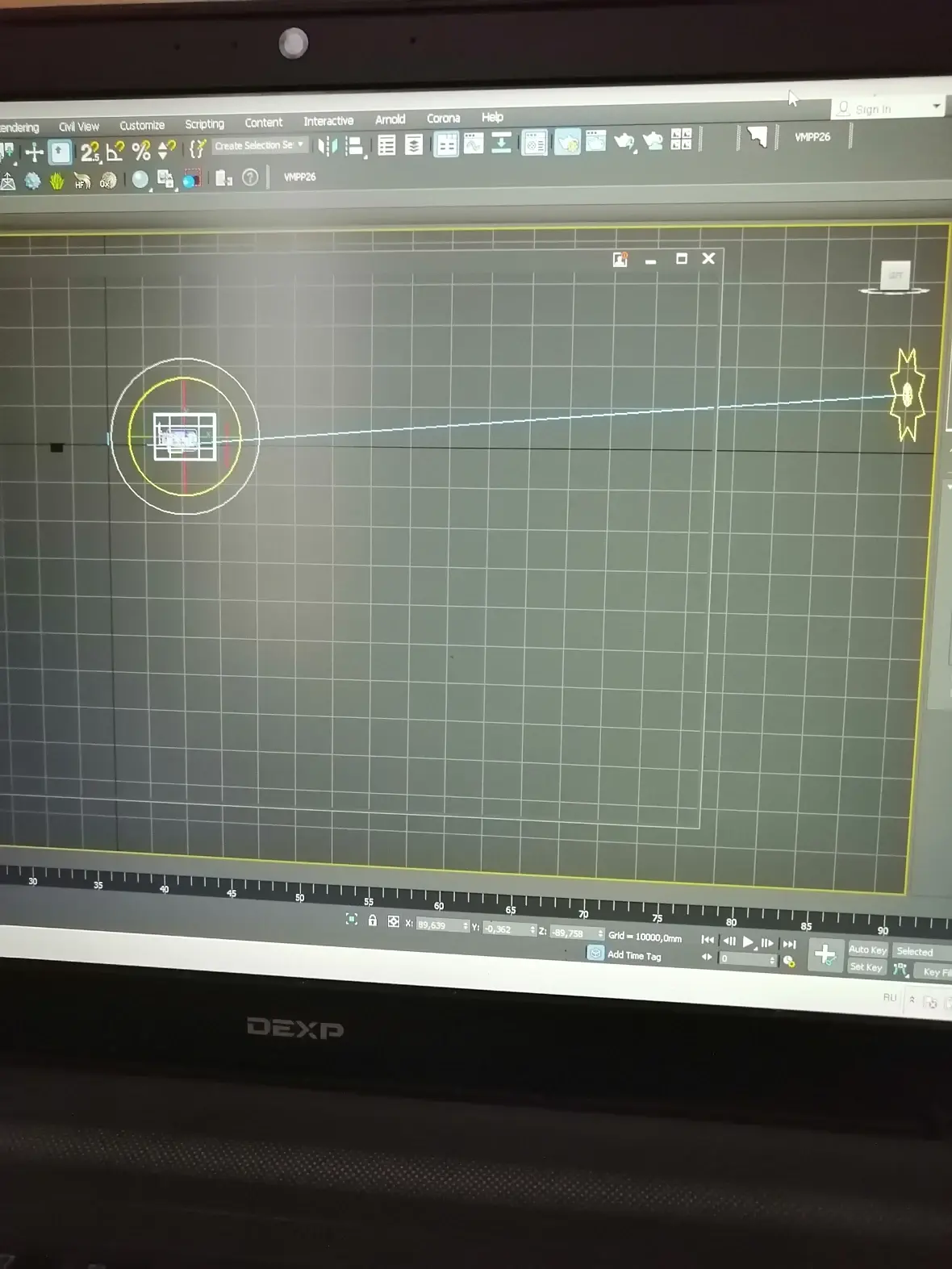Click the teapot icon after Render Production
This screenshot has width=952, height=1269.
[x=653, y=140]
